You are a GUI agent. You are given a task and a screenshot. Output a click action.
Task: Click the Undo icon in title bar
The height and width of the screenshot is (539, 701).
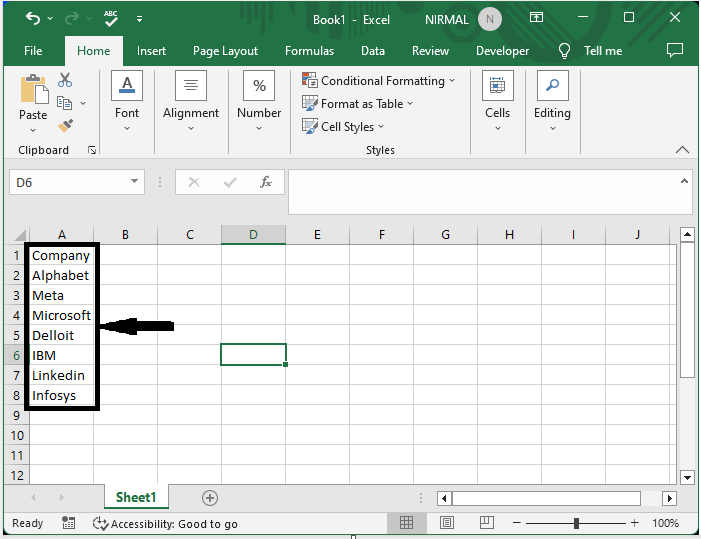pyautogui.click(x=33, y=18)
